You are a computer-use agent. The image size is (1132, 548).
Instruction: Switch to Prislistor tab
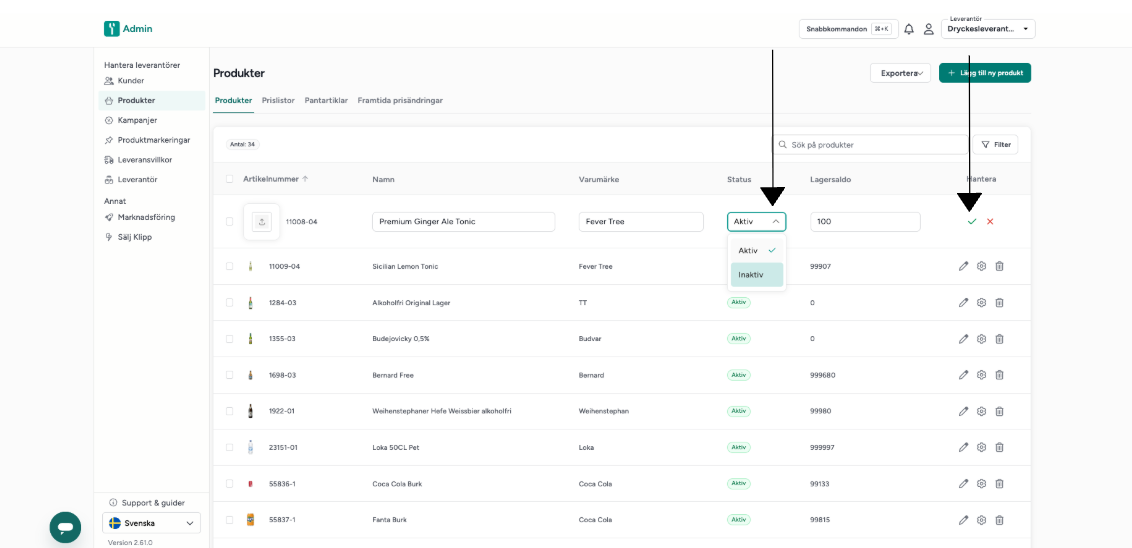(x=278, y=100)
